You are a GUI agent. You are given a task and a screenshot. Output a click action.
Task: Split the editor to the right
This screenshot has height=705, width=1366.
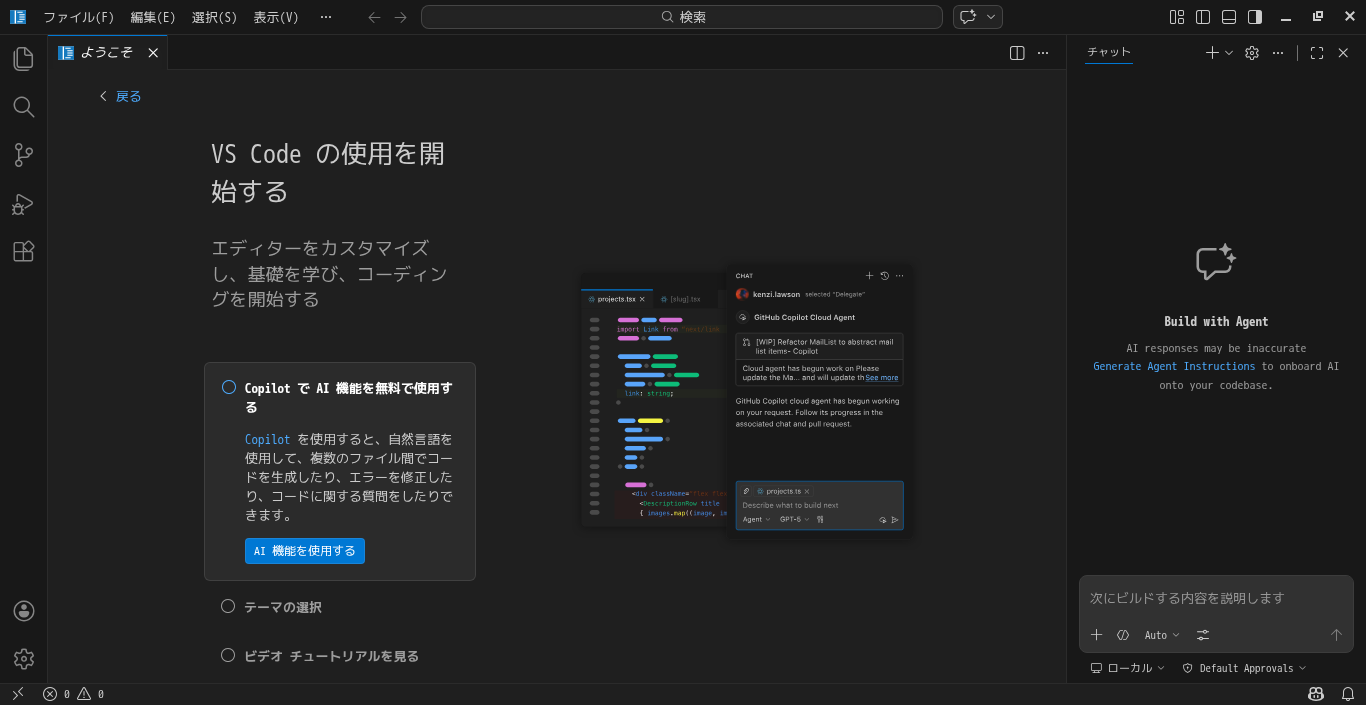[1017, 53]
